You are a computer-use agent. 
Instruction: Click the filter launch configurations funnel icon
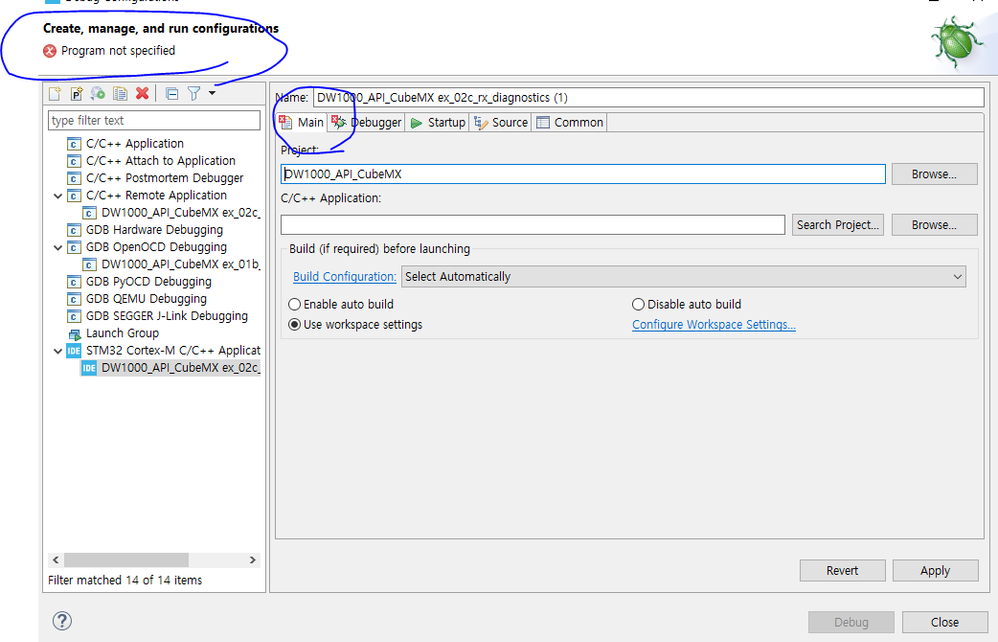pyautogui.click(x=194, y=94)
